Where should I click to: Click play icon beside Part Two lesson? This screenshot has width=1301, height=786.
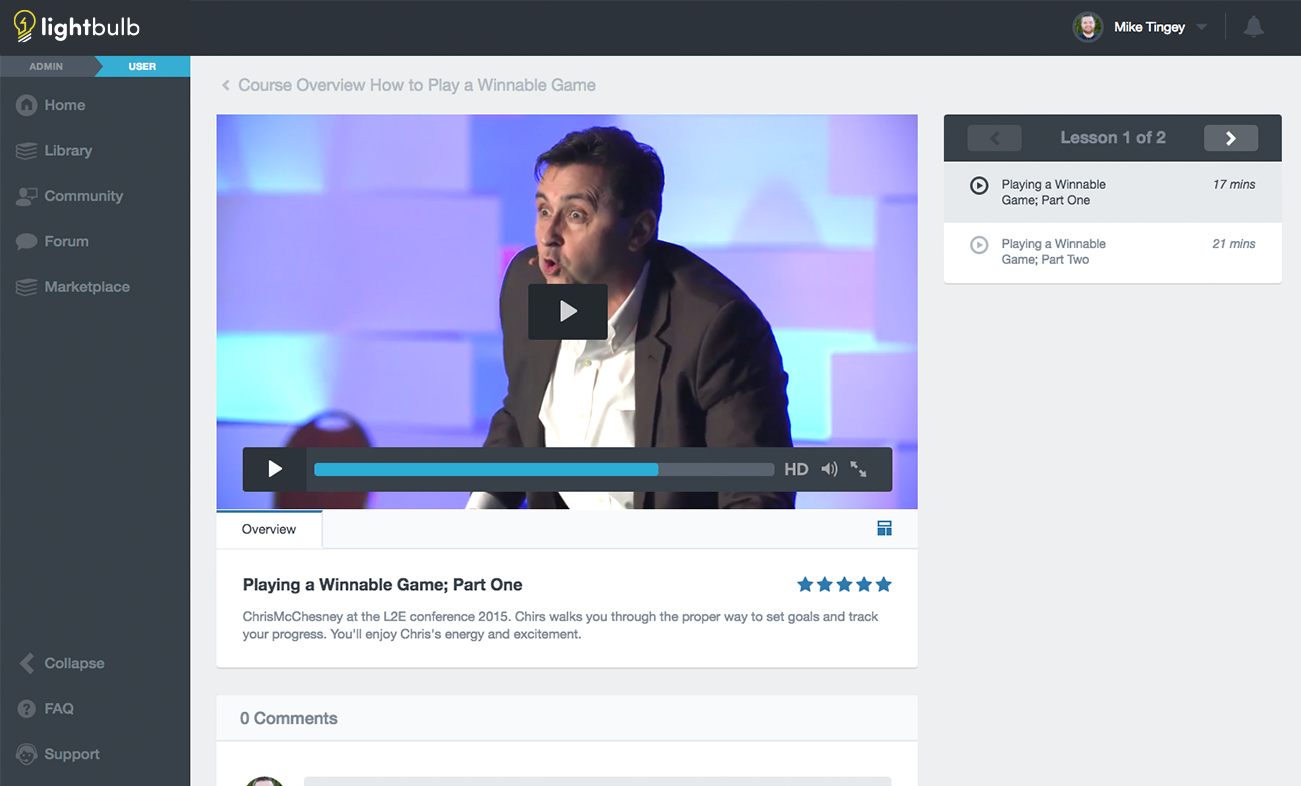point(979,245)
